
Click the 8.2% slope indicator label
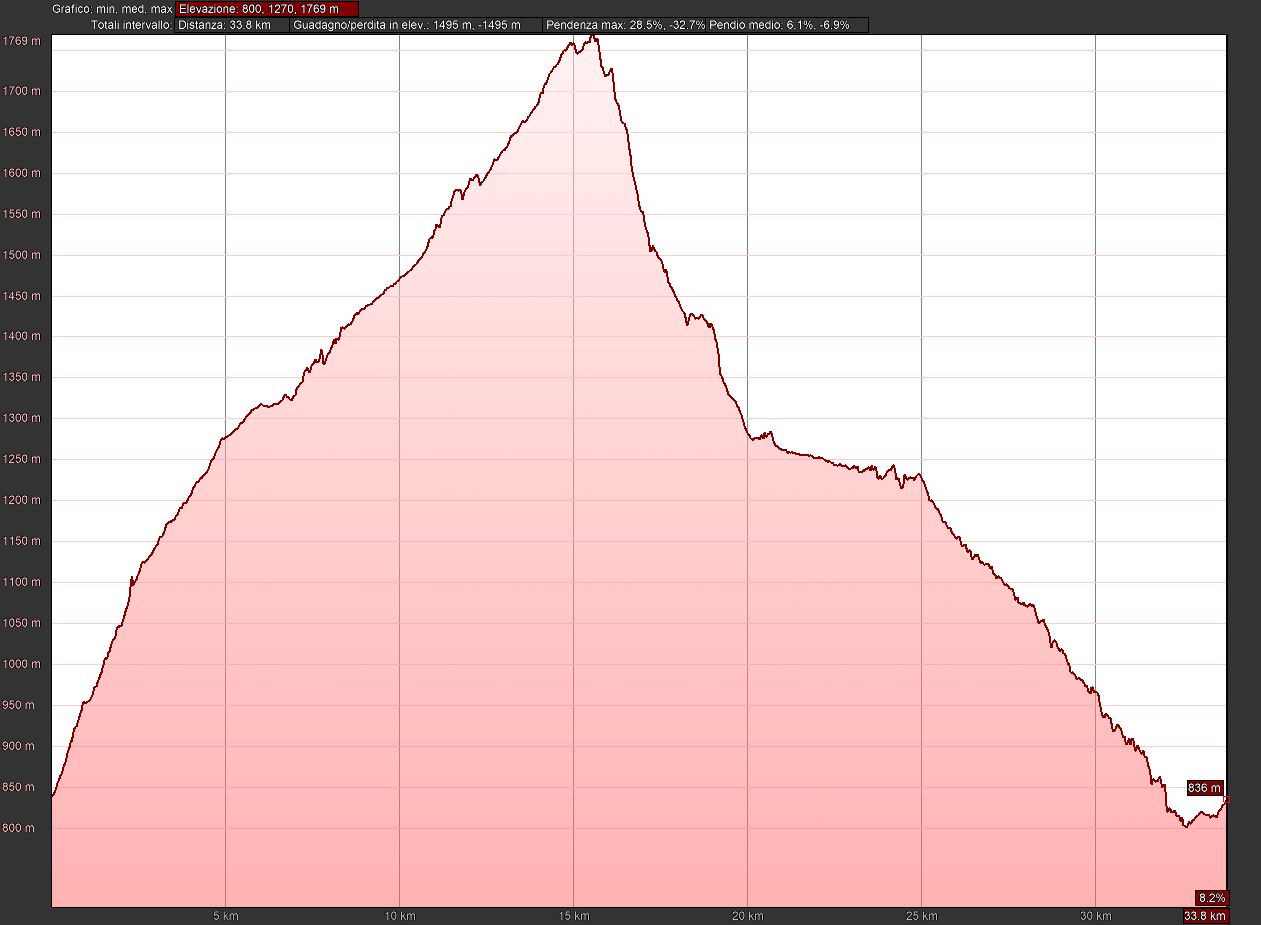coord(1210,897)
